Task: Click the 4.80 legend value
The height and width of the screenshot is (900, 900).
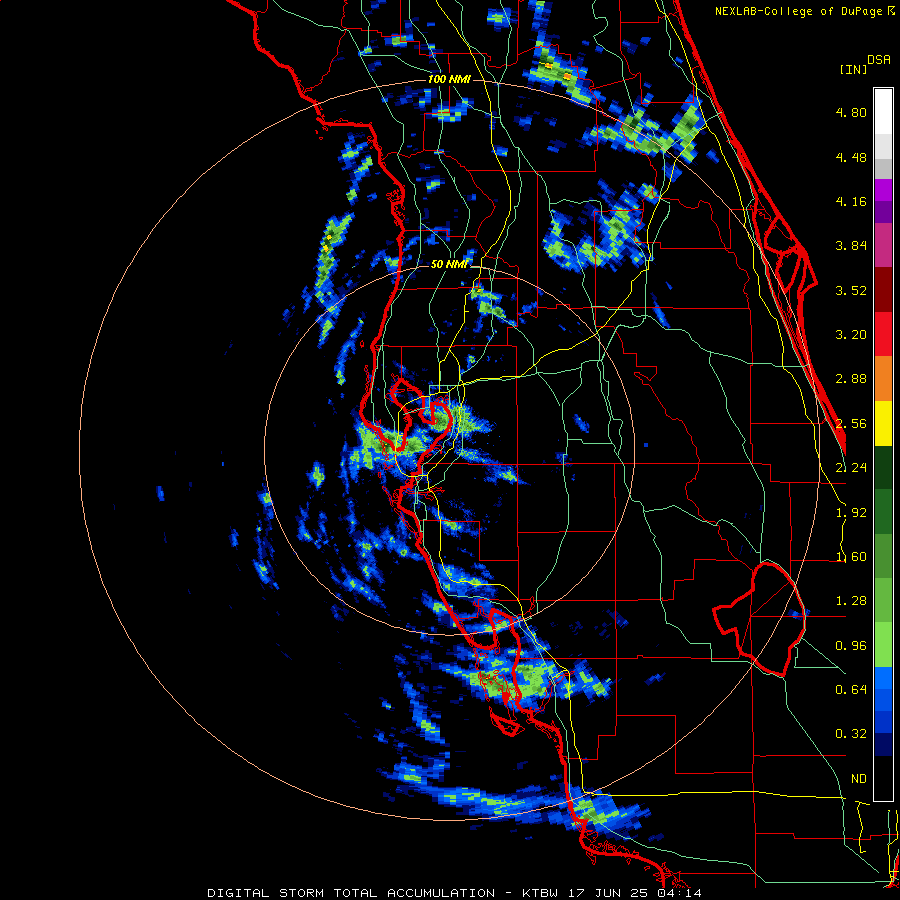Action: [851, 112]
